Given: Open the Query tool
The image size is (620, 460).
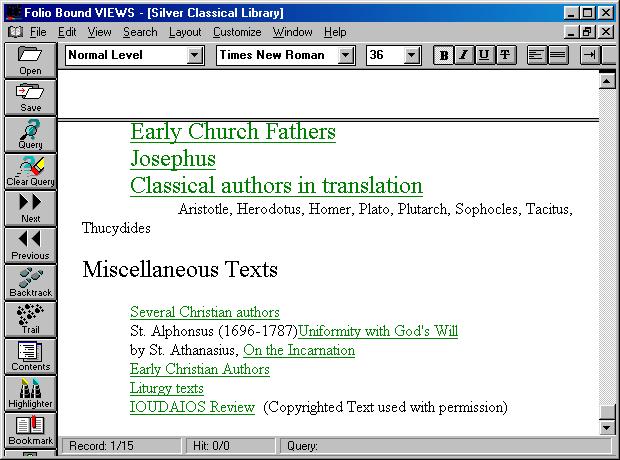Looking at the screenshot, I should tap(30, 135).
